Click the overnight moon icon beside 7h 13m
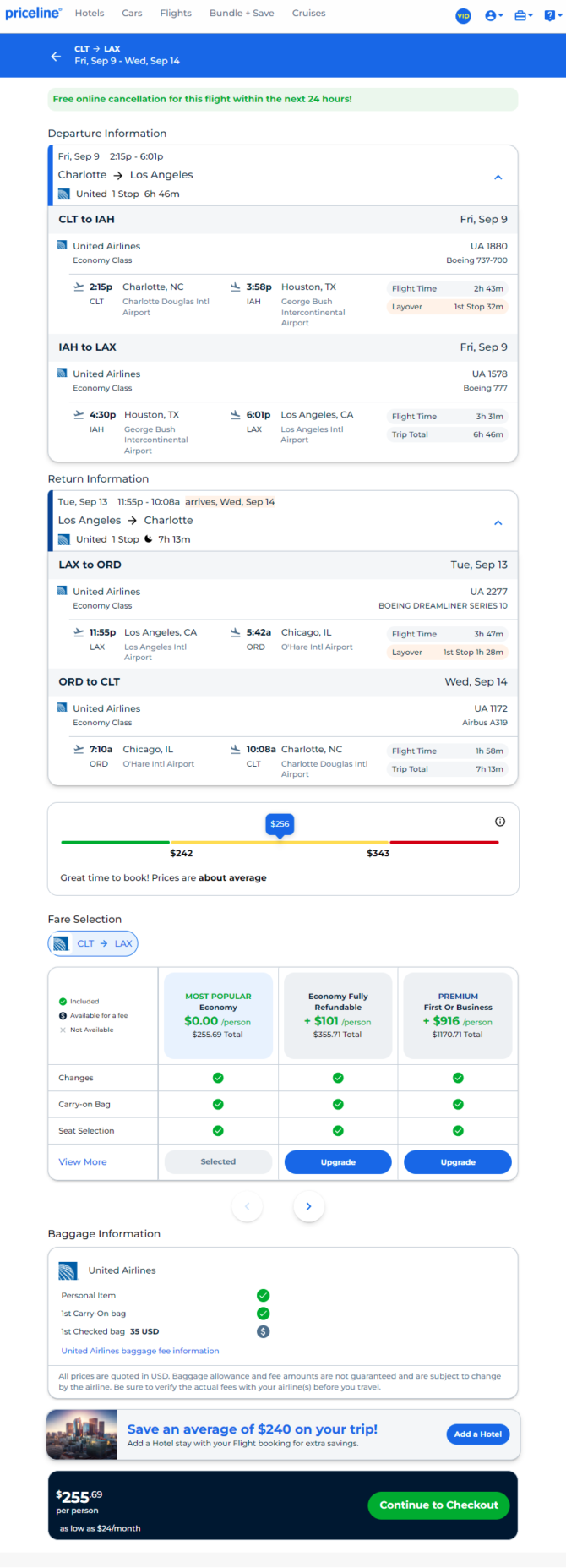566x1568 pixels. point(149,539)
